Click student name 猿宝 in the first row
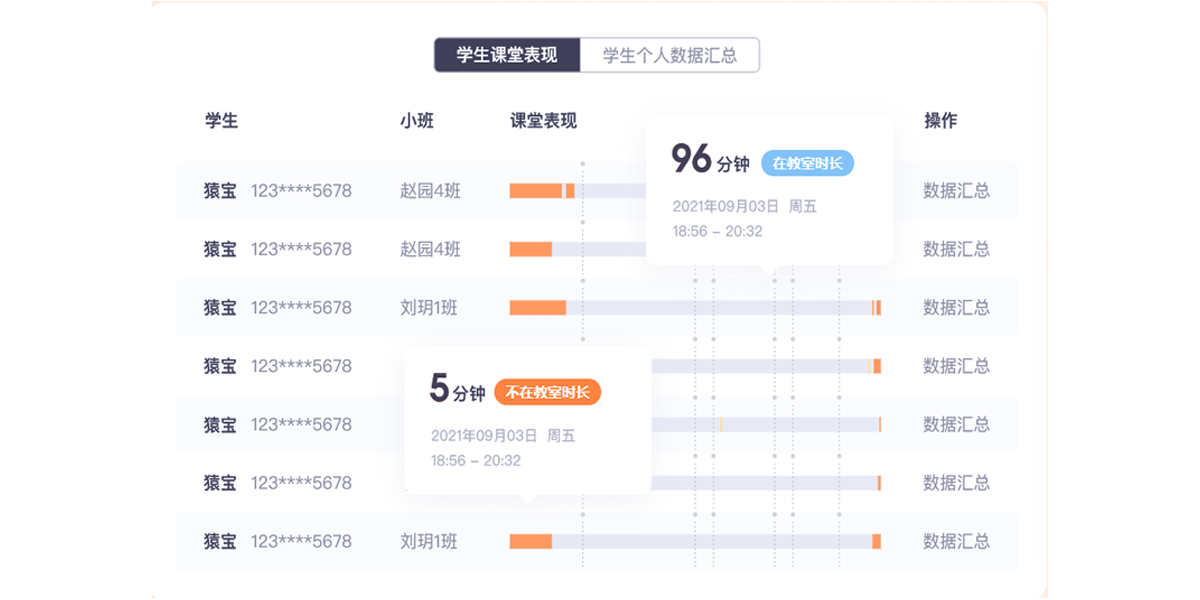1200x600 pixels. tap(221, 191)
